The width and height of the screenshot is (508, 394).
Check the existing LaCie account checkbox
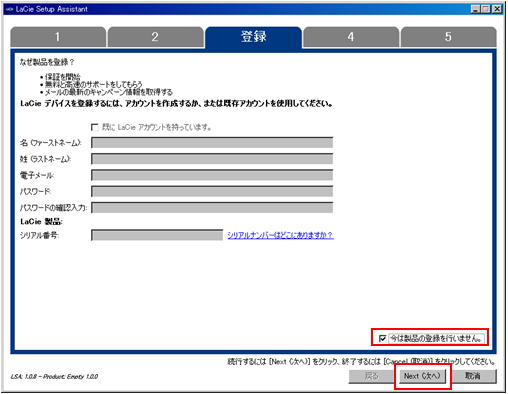tap(95, 127)
